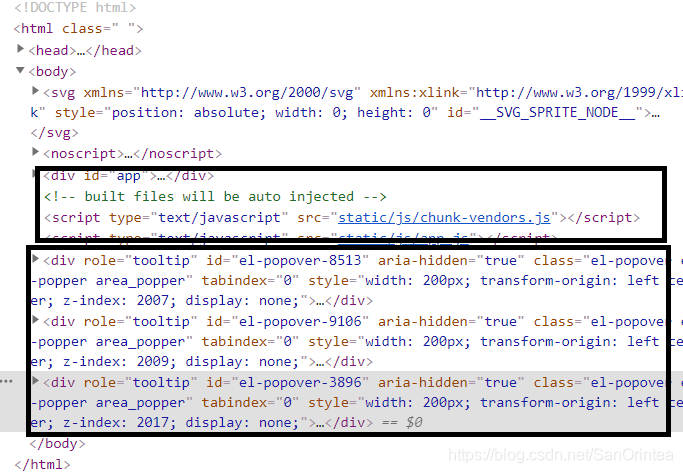The width and height of the screenshot is (683, 473).
Task: Expand the el-popover-8513 tooltip div
Action: 36,259
